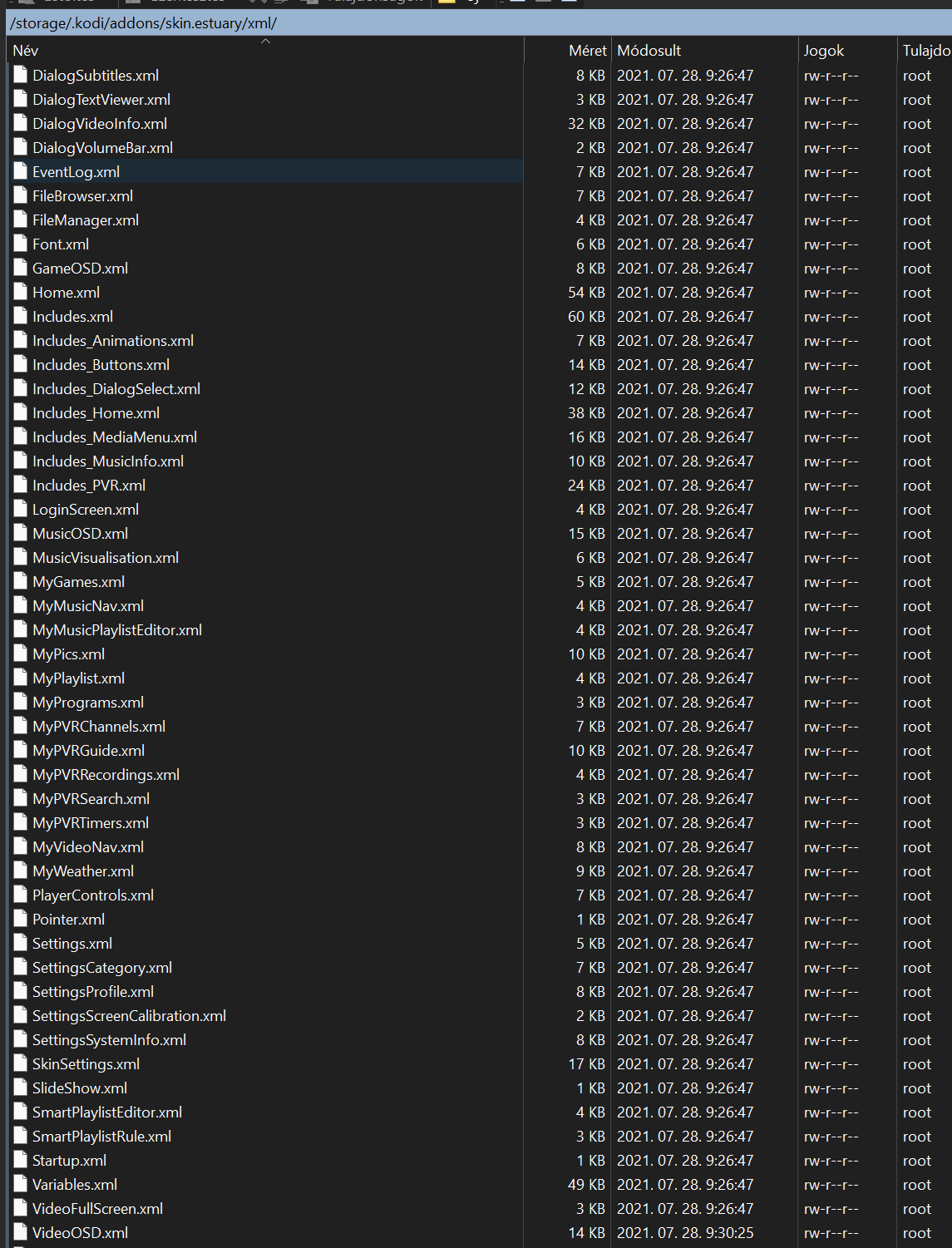The height and width of the screenshot is (1248, 952).
Task: Click the icon beside SettingsCategory.xml
Action: pyautogui.click(x=21, y=967)
